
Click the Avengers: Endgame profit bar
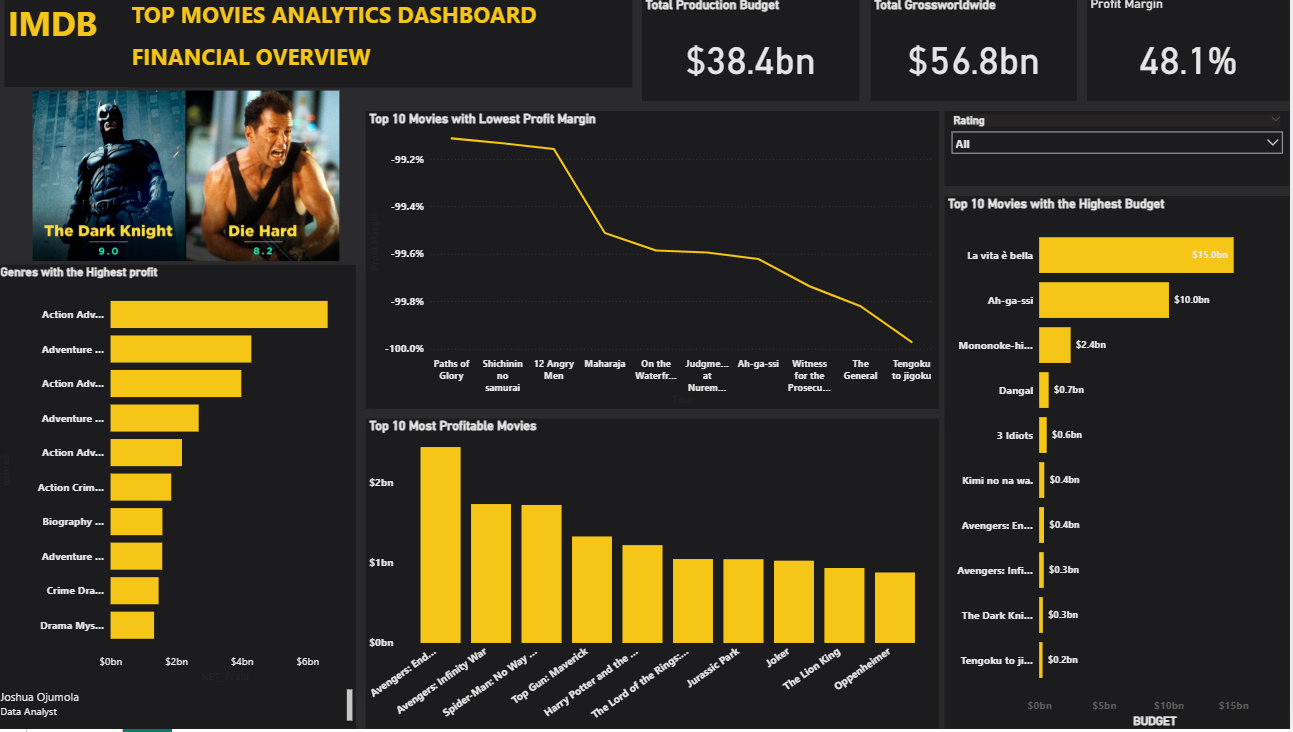pos(442,545)
